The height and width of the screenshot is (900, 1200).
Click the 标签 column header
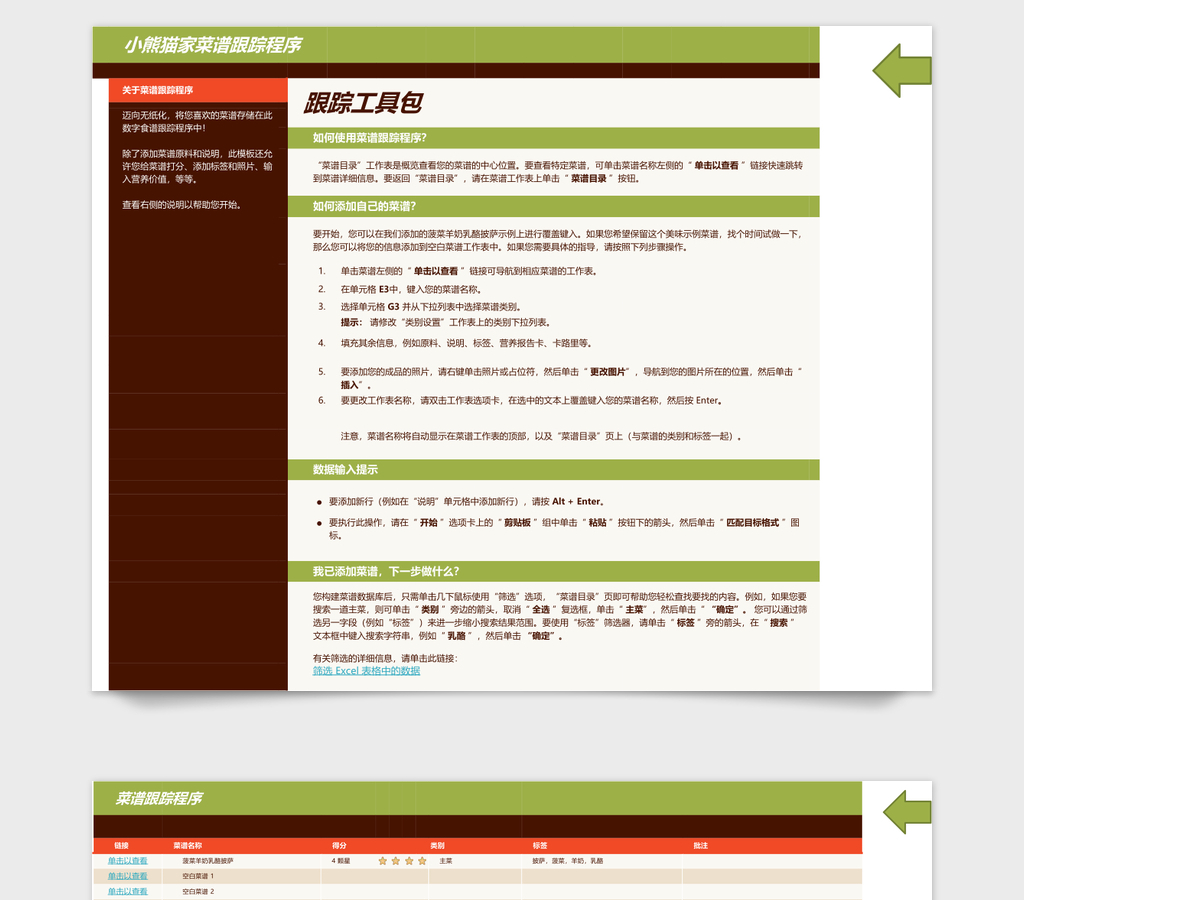point(540,846)
